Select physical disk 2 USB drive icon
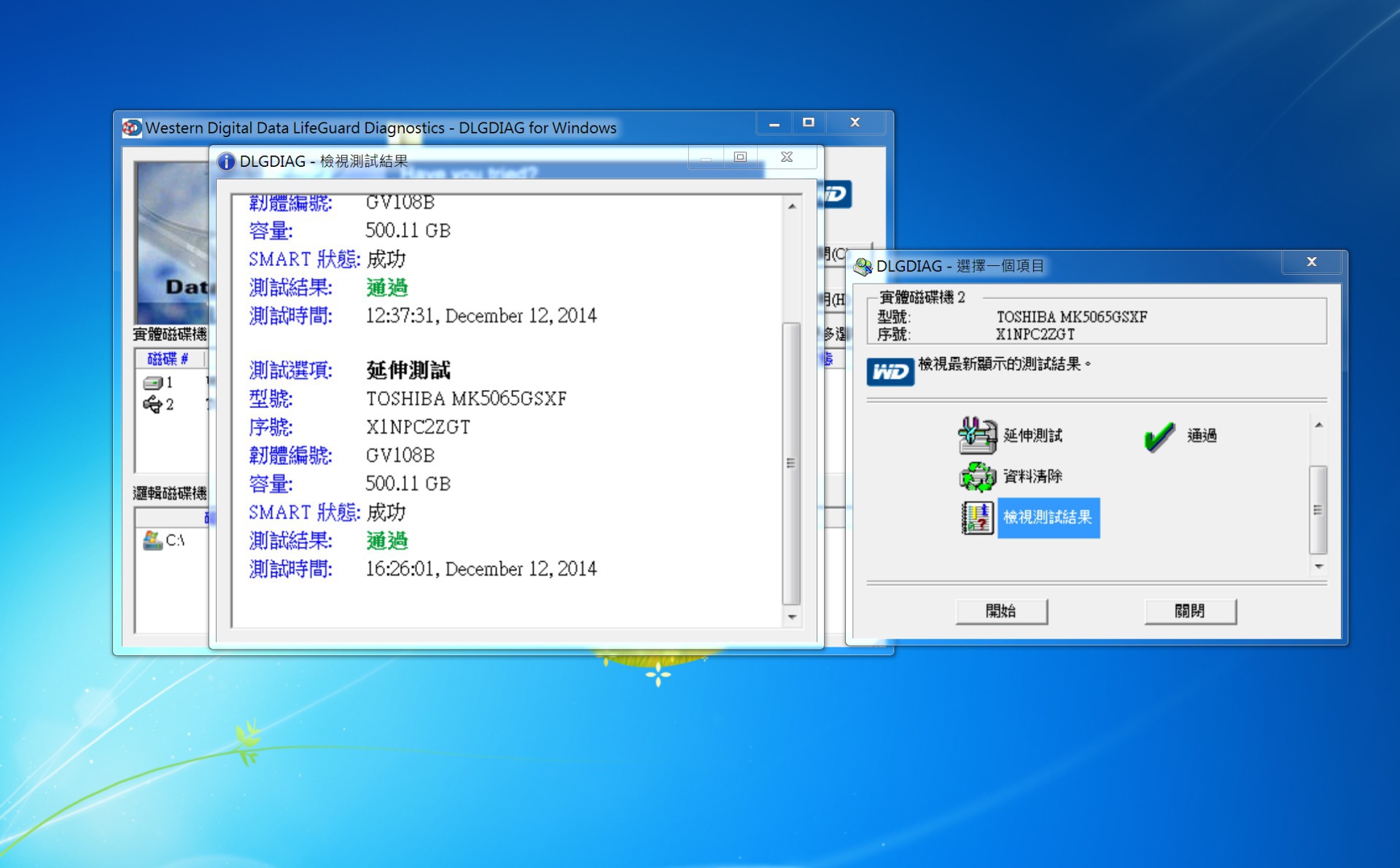 153,404
